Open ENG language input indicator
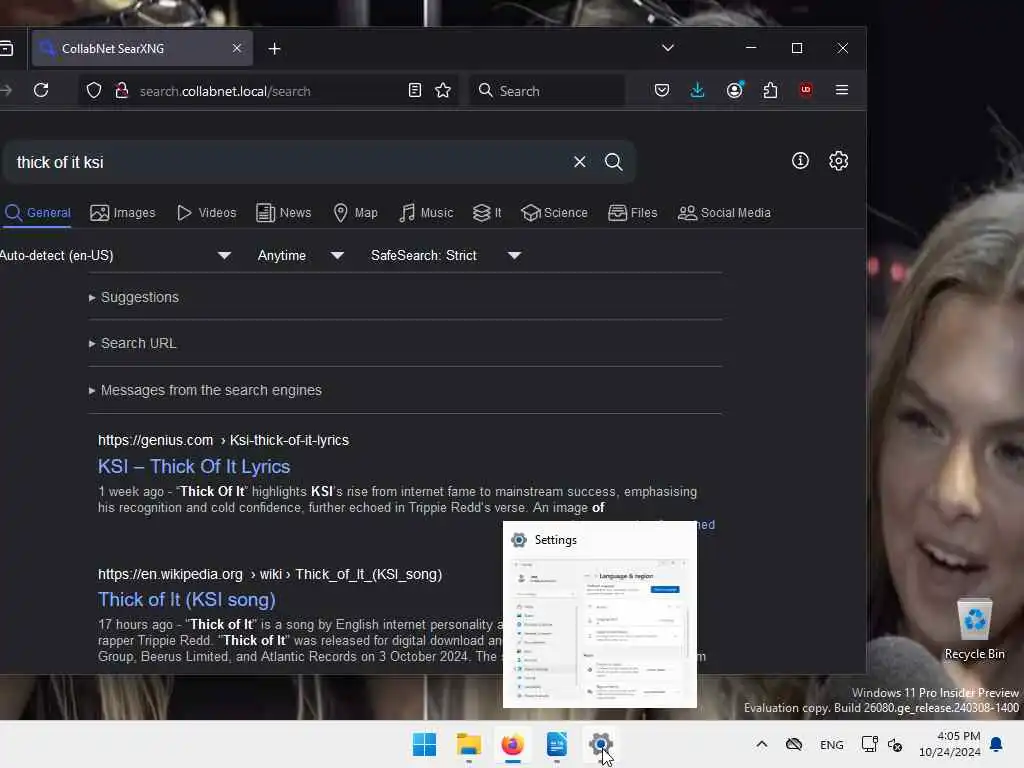The height and width of the screenshot is (768, 1024). coord(831,745)
